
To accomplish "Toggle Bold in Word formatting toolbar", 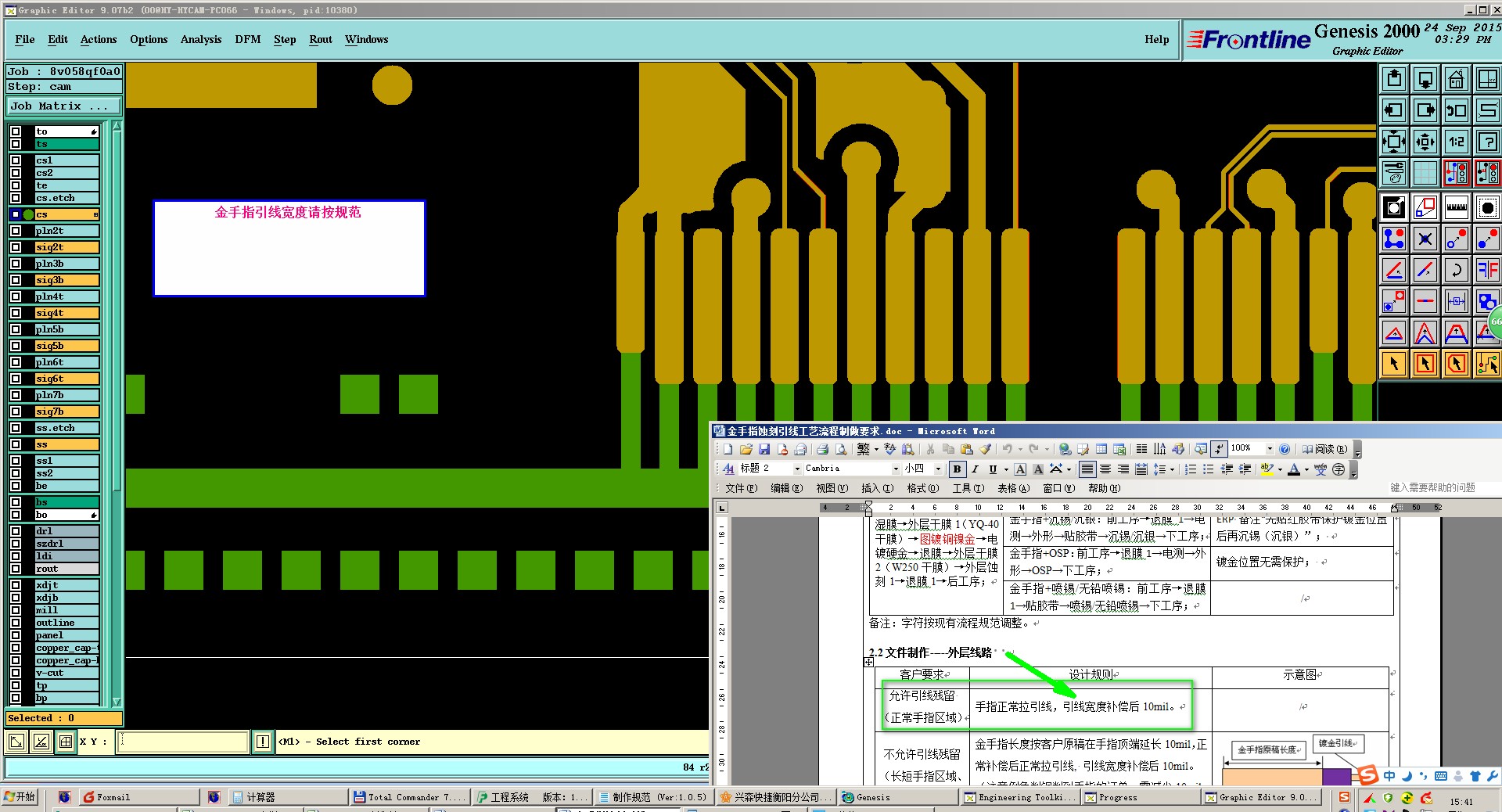I will pos(957,469).
